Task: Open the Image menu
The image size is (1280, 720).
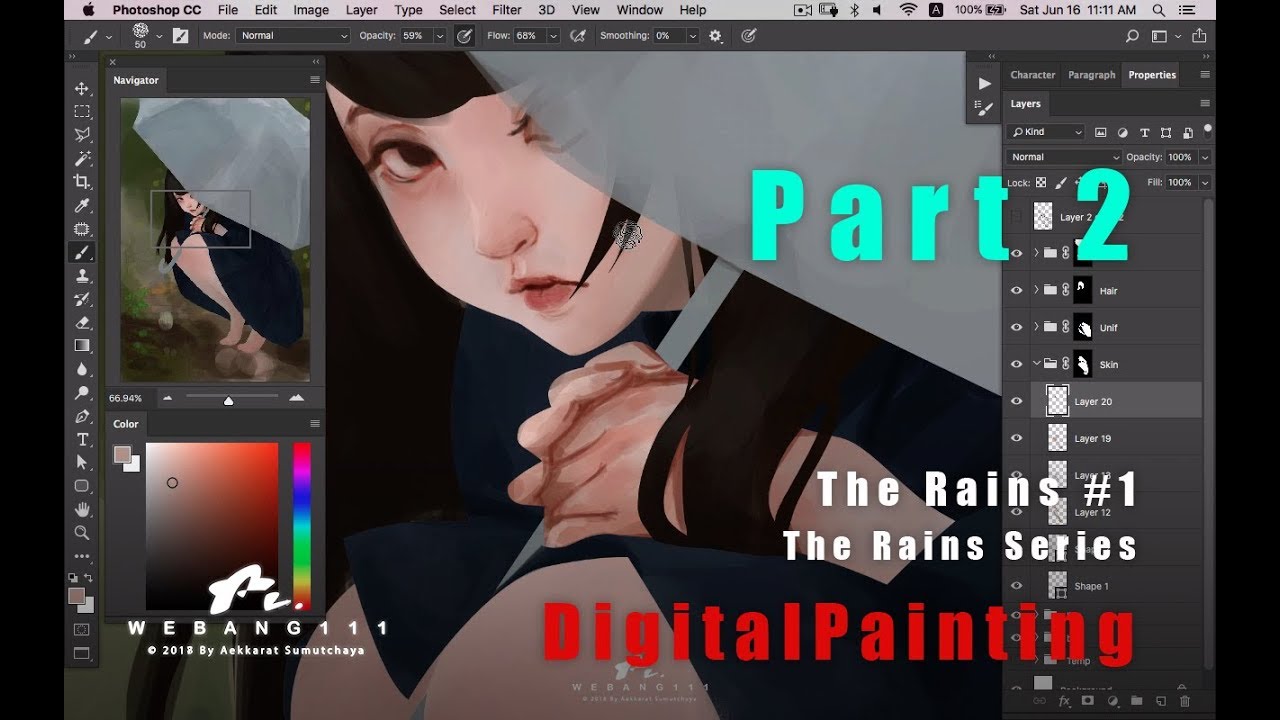Action: pos(311,10)
